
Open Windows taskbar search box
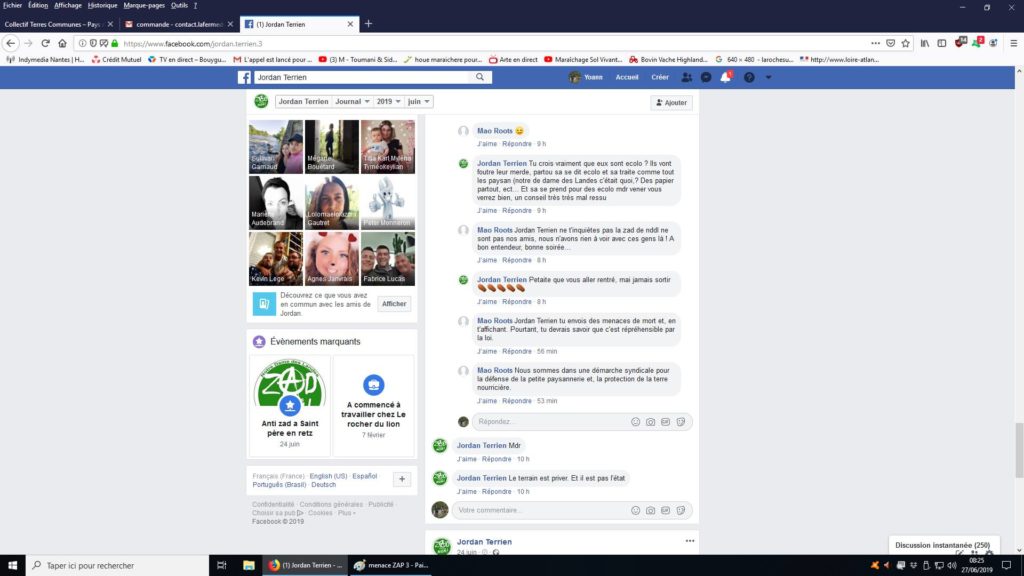point(115,566)
